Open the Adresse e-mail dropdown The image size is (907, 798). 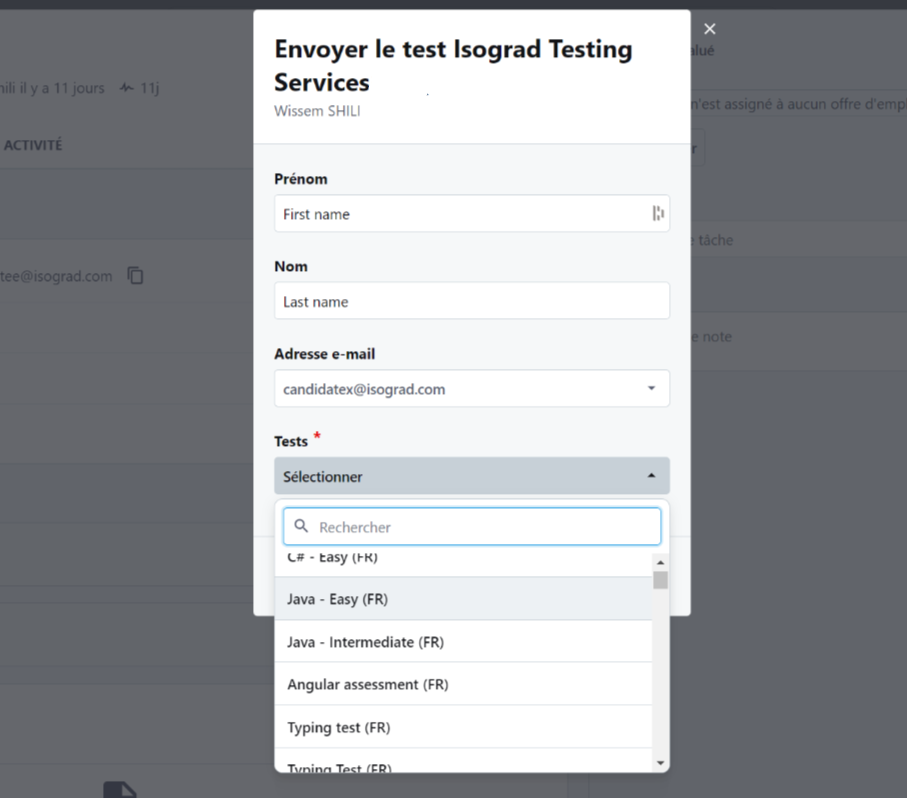click(472, 388)
